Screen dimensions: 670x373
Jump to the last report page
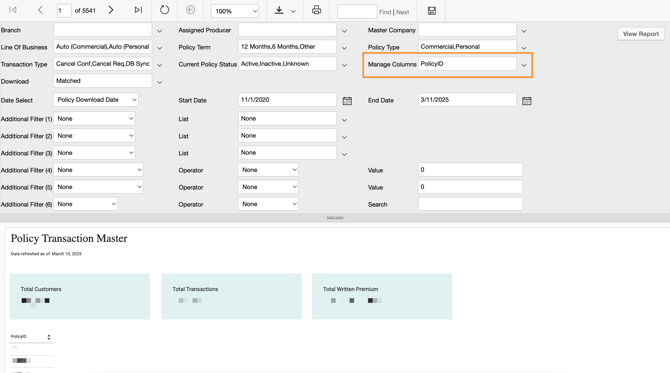click(x=138, y=10)
